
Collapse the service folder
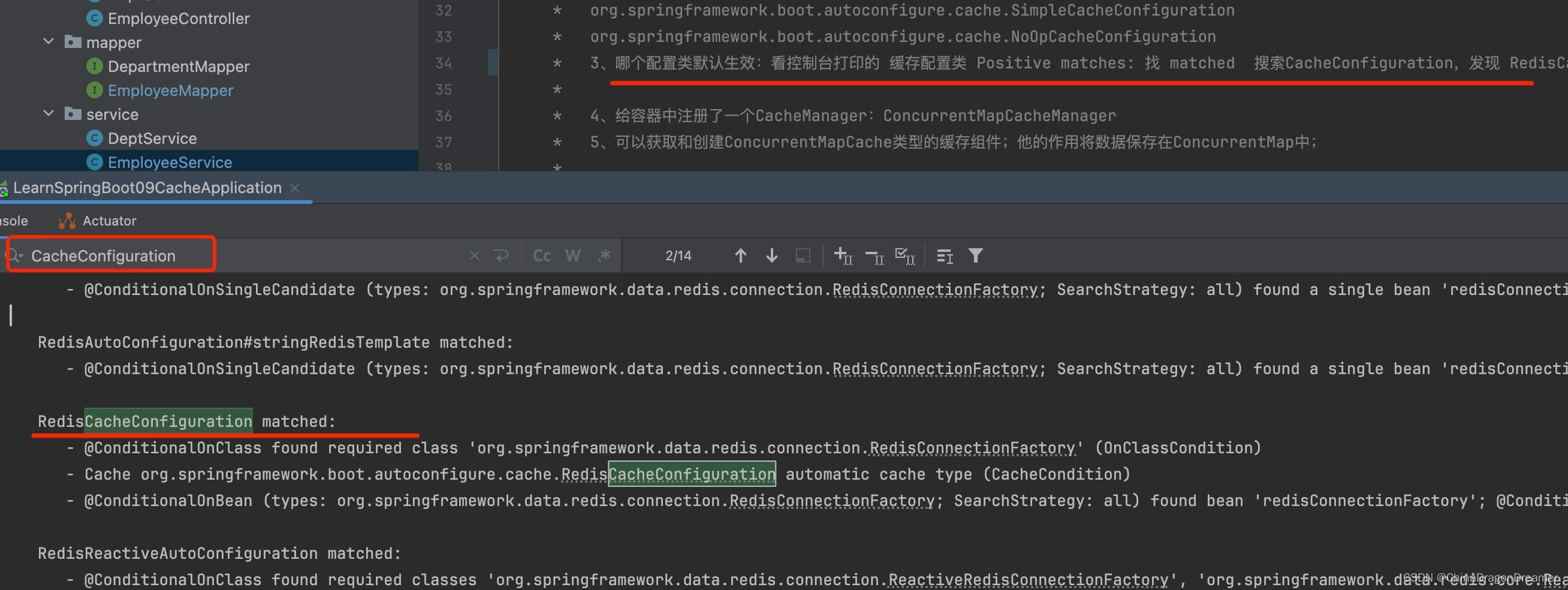pyautogui.click(x=49, y=114)
